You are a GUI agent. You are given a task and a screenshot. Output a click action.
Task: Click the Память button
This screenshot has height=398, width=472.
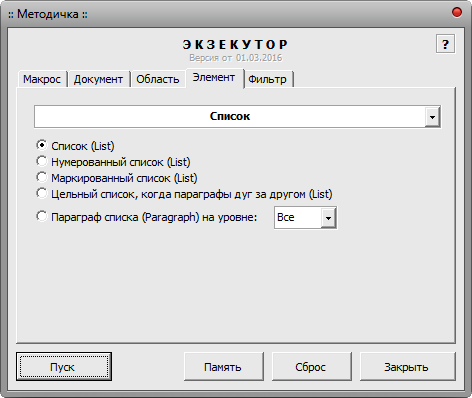(223, 367)
